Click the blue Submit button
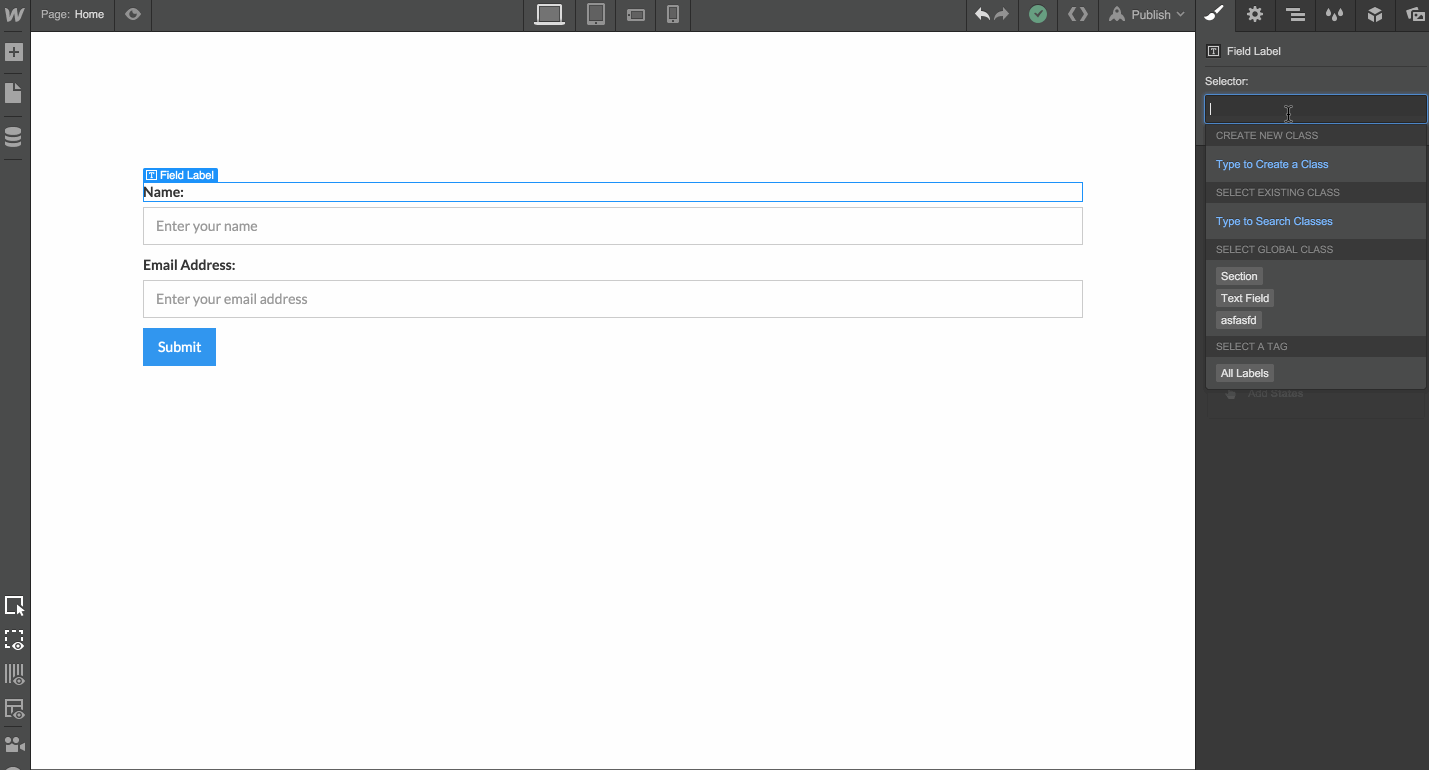The height and width of the screenshot is (770, 1429). point(179,347)
